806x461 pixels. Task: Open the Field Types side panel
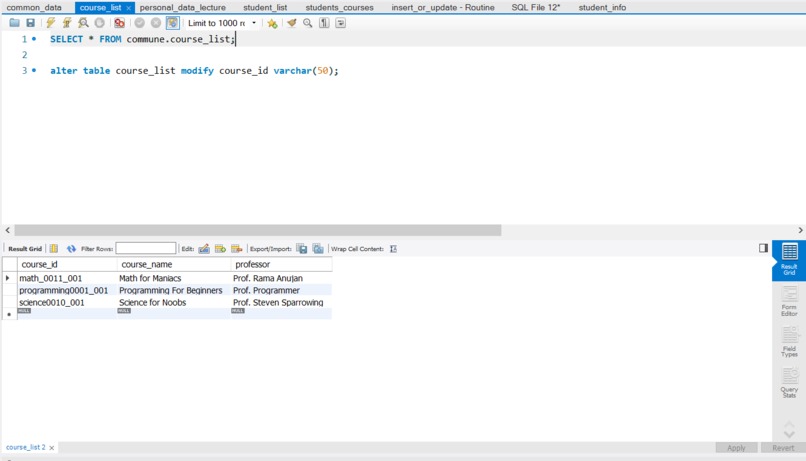(x=789, y=342)
